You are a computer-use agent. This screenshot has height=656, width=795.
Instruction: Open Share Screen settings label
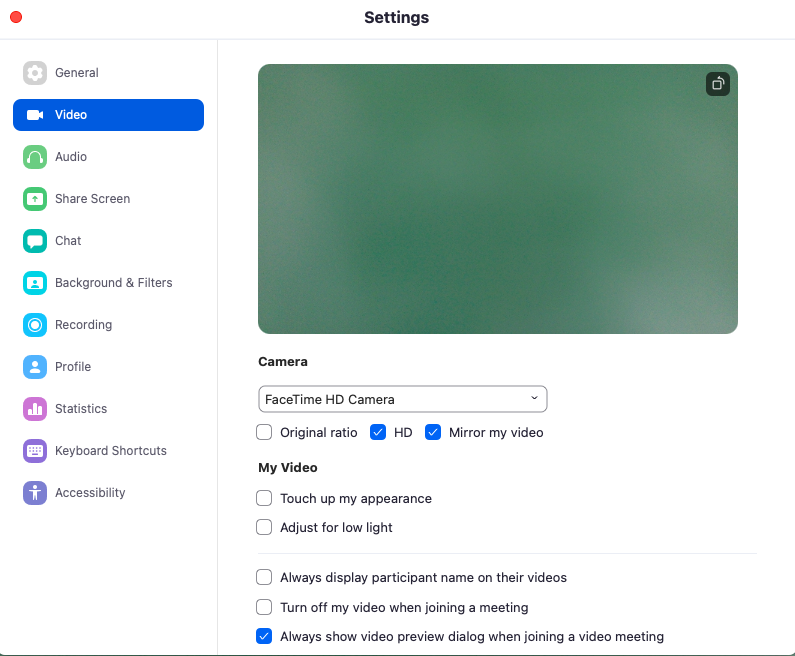[x=92, y=199]
